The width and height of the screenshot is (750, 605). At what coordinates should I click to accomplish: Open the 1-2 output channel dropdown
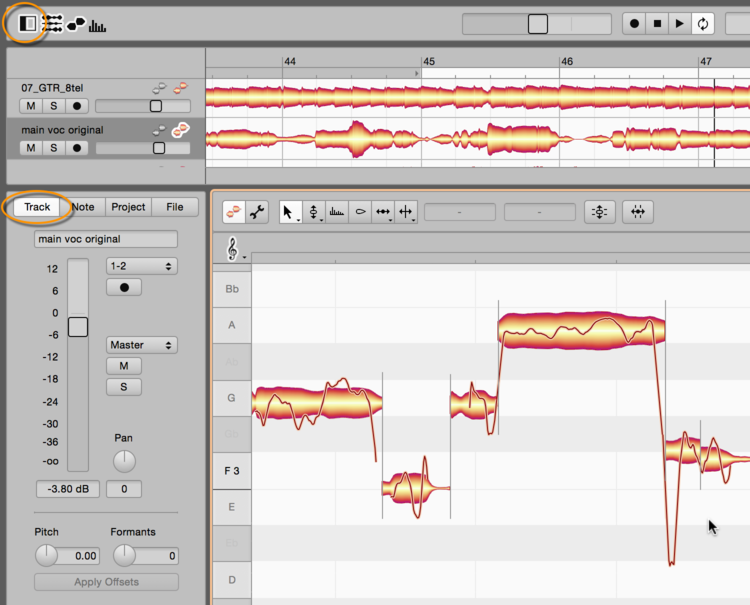pos(141,266)
